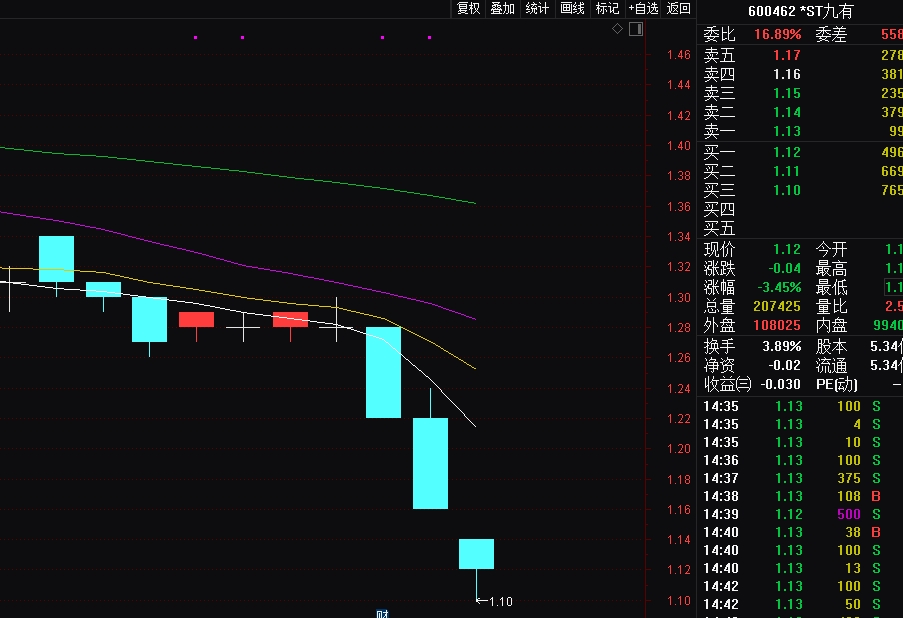Select the 画线 drawing tool
Image resolution: width=903 pixels, height=618 pixels.
tap(572, 9)
